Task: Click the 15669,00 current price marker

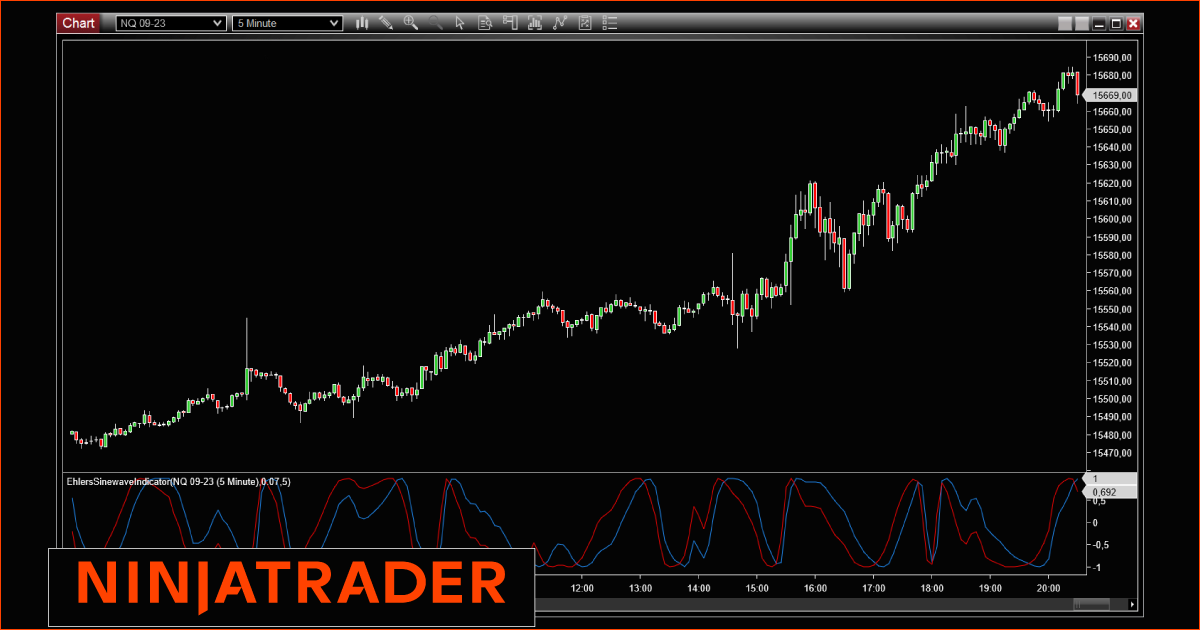Action: (x=1110, y=95)
